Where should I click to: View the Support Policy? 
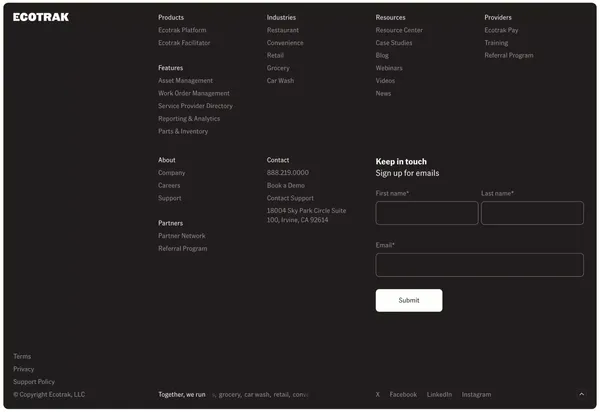point(34,381)
